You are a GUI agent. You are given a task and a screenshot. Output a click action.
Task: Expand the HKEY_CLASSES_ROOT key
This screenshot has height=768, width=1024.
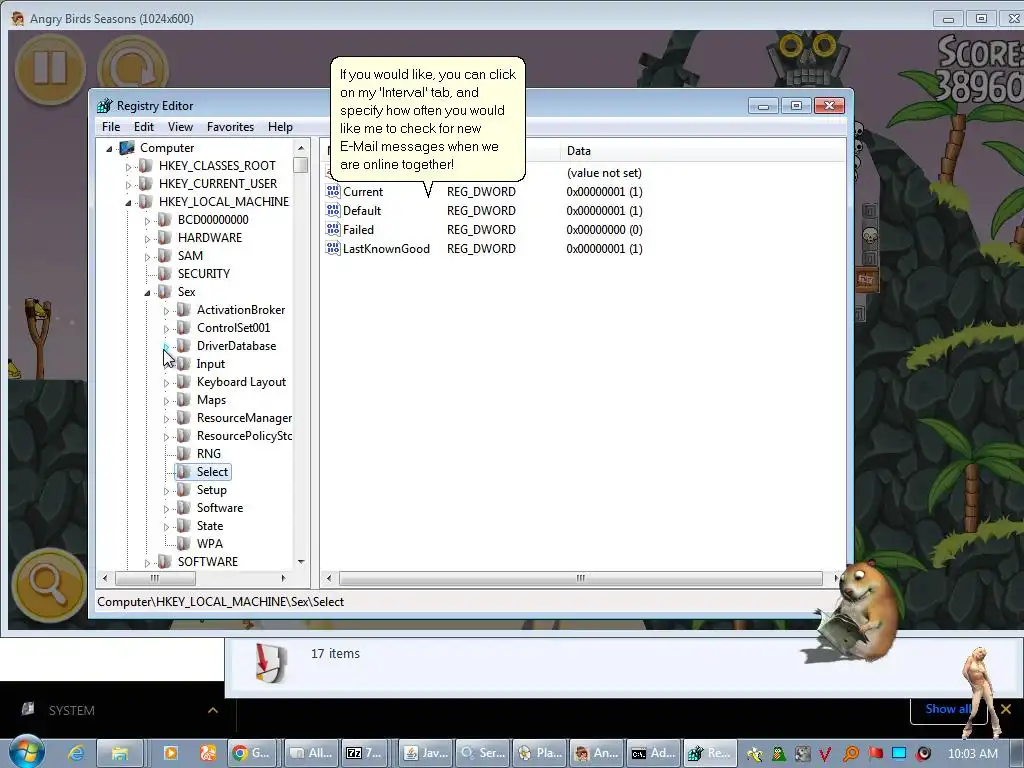[x=129, y=167]
